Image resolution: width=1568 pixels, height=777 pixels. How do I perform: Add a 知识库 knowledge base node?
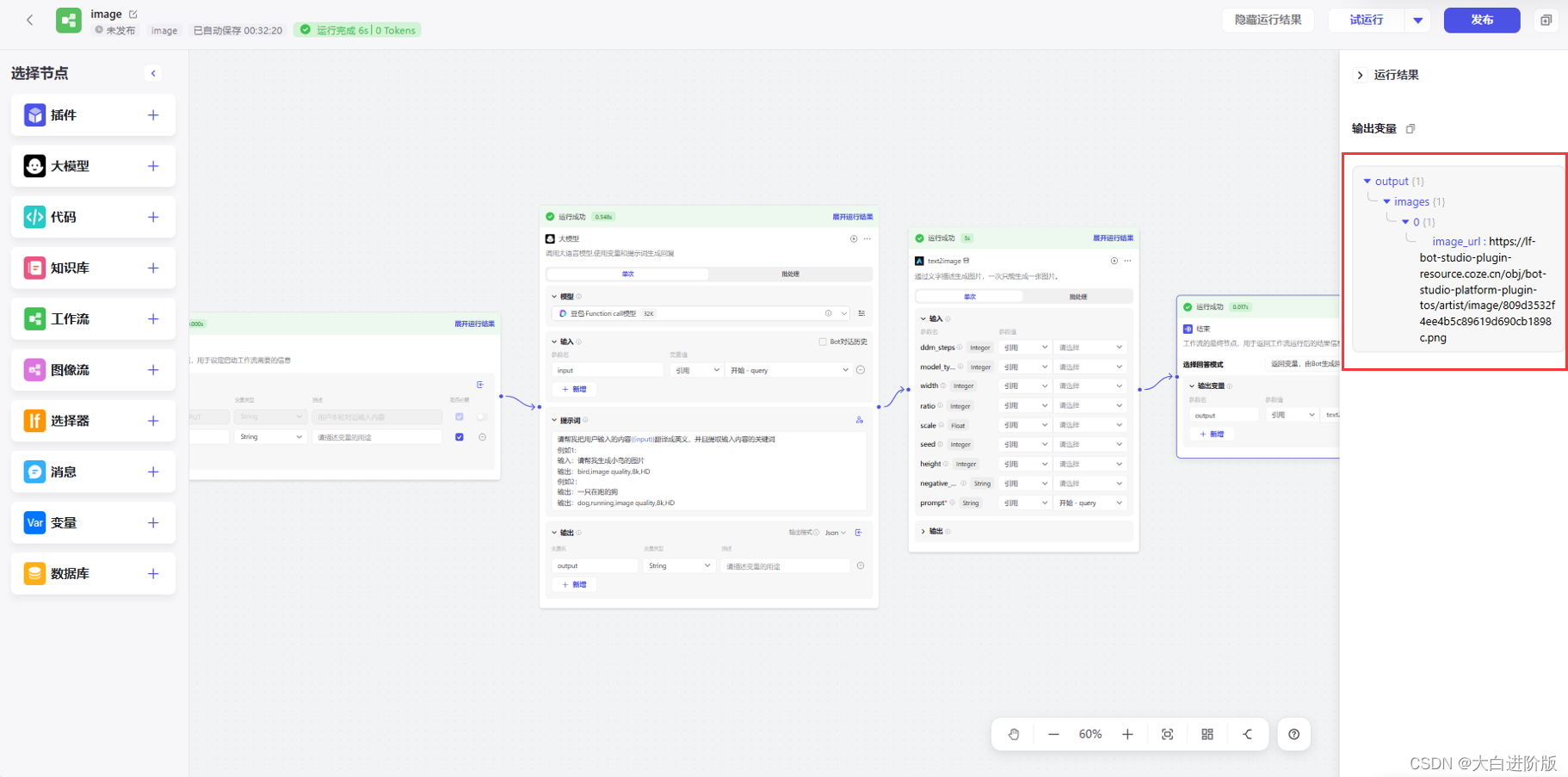153,268
